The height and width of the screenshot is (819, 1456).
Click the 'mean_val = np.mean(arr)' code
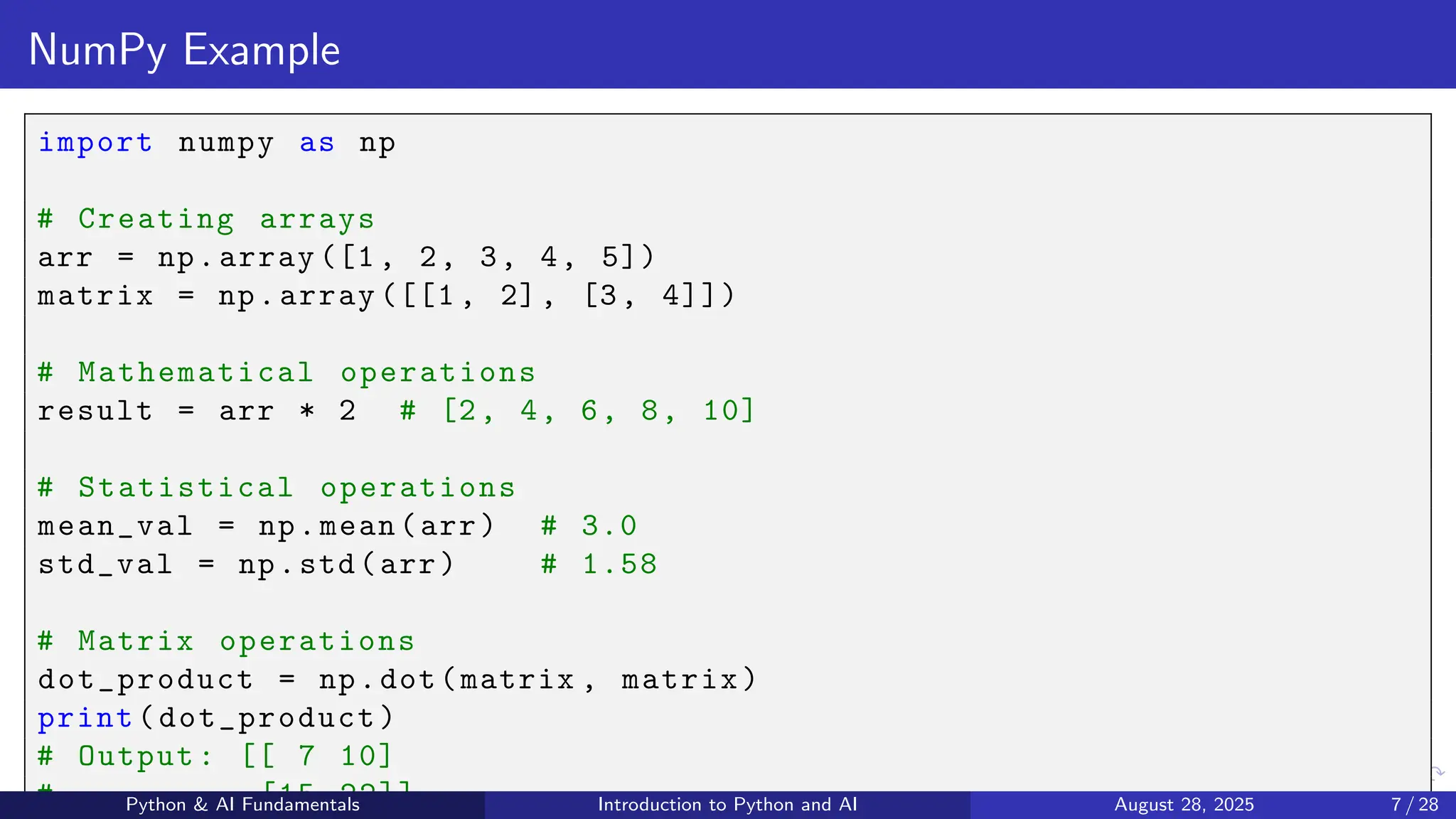[266, 527]
